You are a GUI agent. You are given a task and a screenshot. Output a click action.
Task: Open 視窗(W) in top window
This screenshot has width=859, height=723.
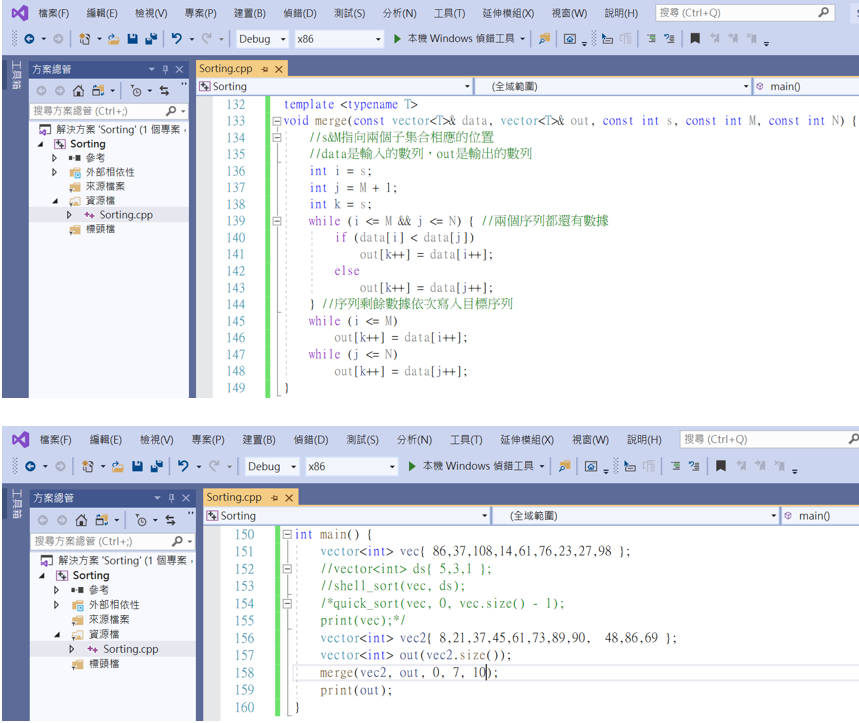569,13
